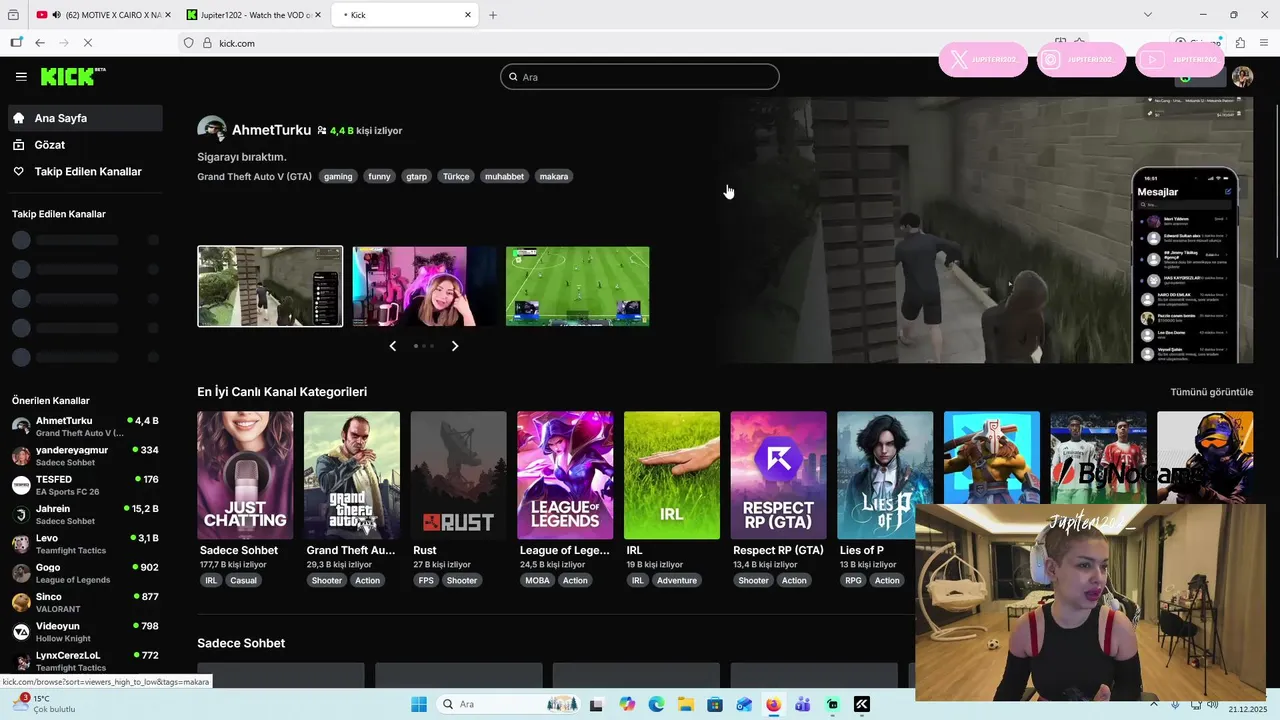
Task: Open the Just Chatting category card
Action: [245, 475]
